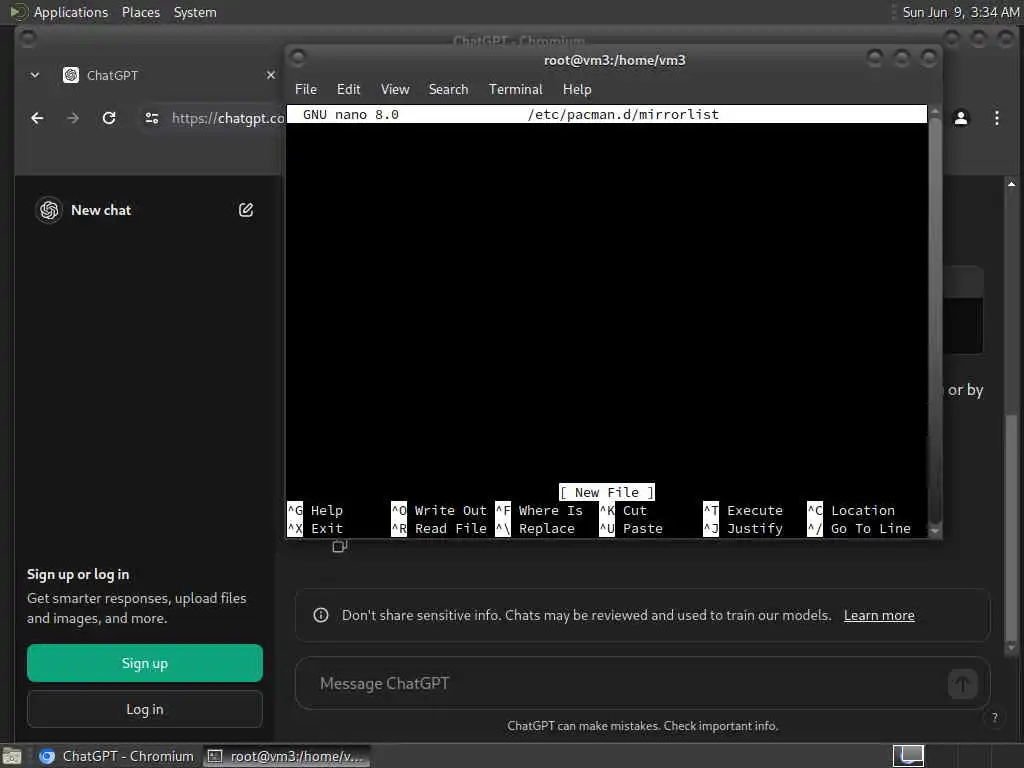Click the Applications menu logo icon

[19, 12]
